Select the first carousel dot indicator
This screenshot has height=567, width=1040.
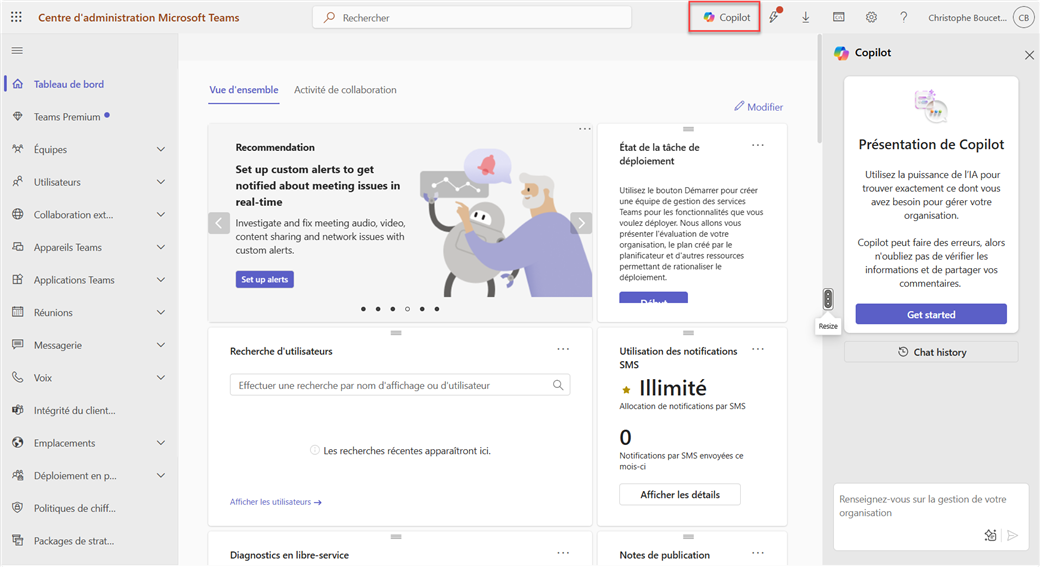coord(363,309)
